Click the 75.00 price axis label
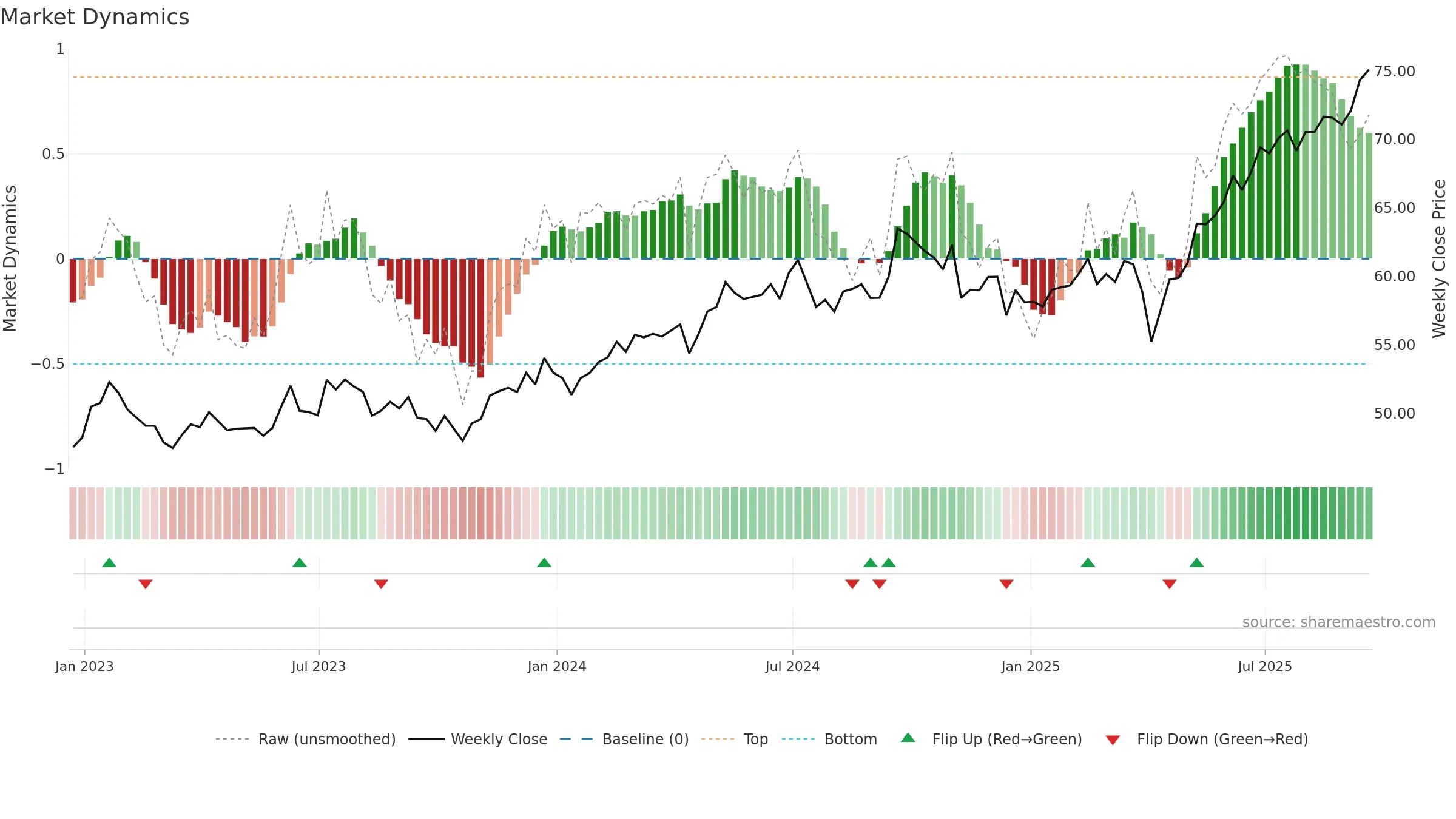The height and width of the screenshot is (819, 1456). pos(1395,72)
